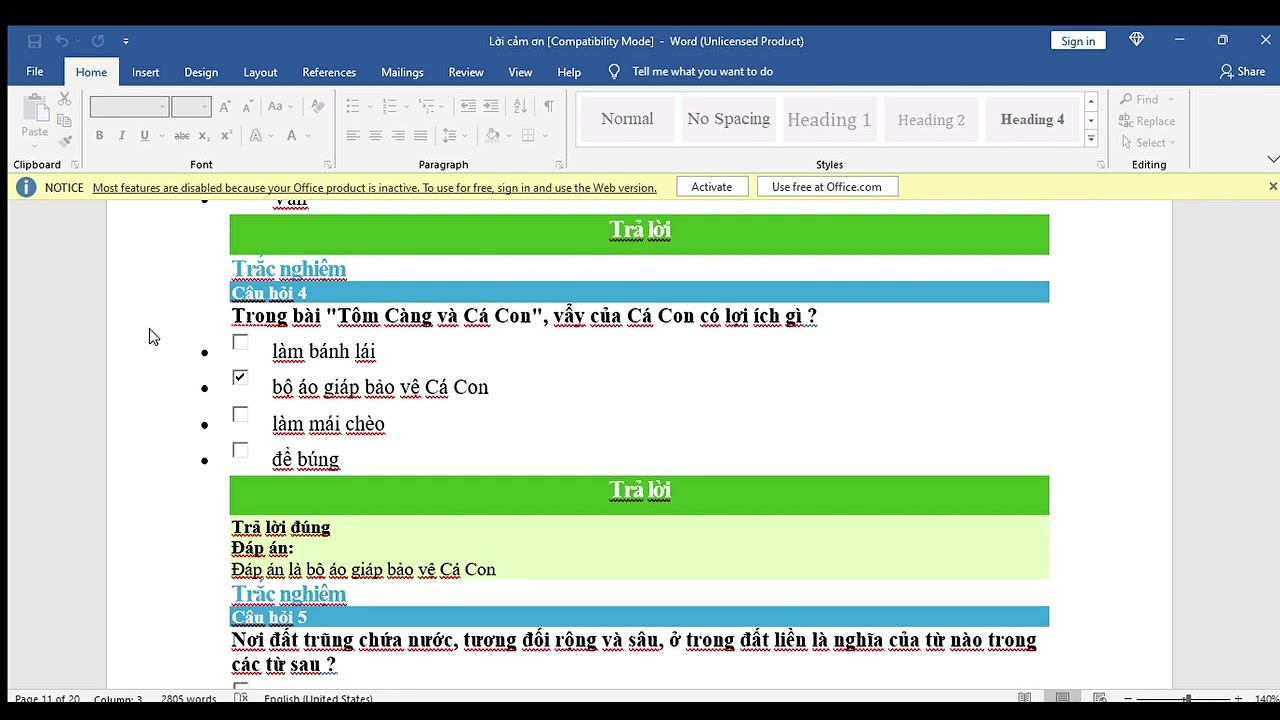Image resolution: width=1280 pixels, height=720 pixels.
Task: Click the Shrink Font icon
Action: click(x=248, y=106)
